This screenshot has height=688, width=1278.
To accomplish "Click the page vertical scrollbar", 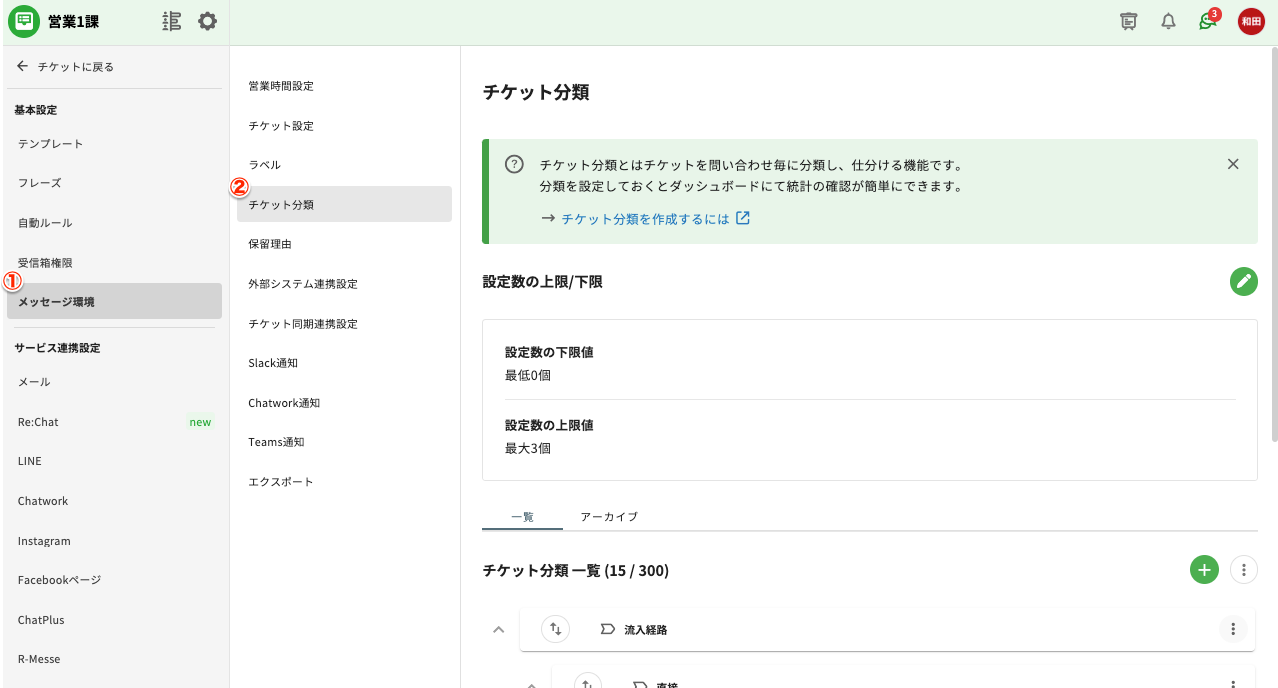I will coord(1273,250).
